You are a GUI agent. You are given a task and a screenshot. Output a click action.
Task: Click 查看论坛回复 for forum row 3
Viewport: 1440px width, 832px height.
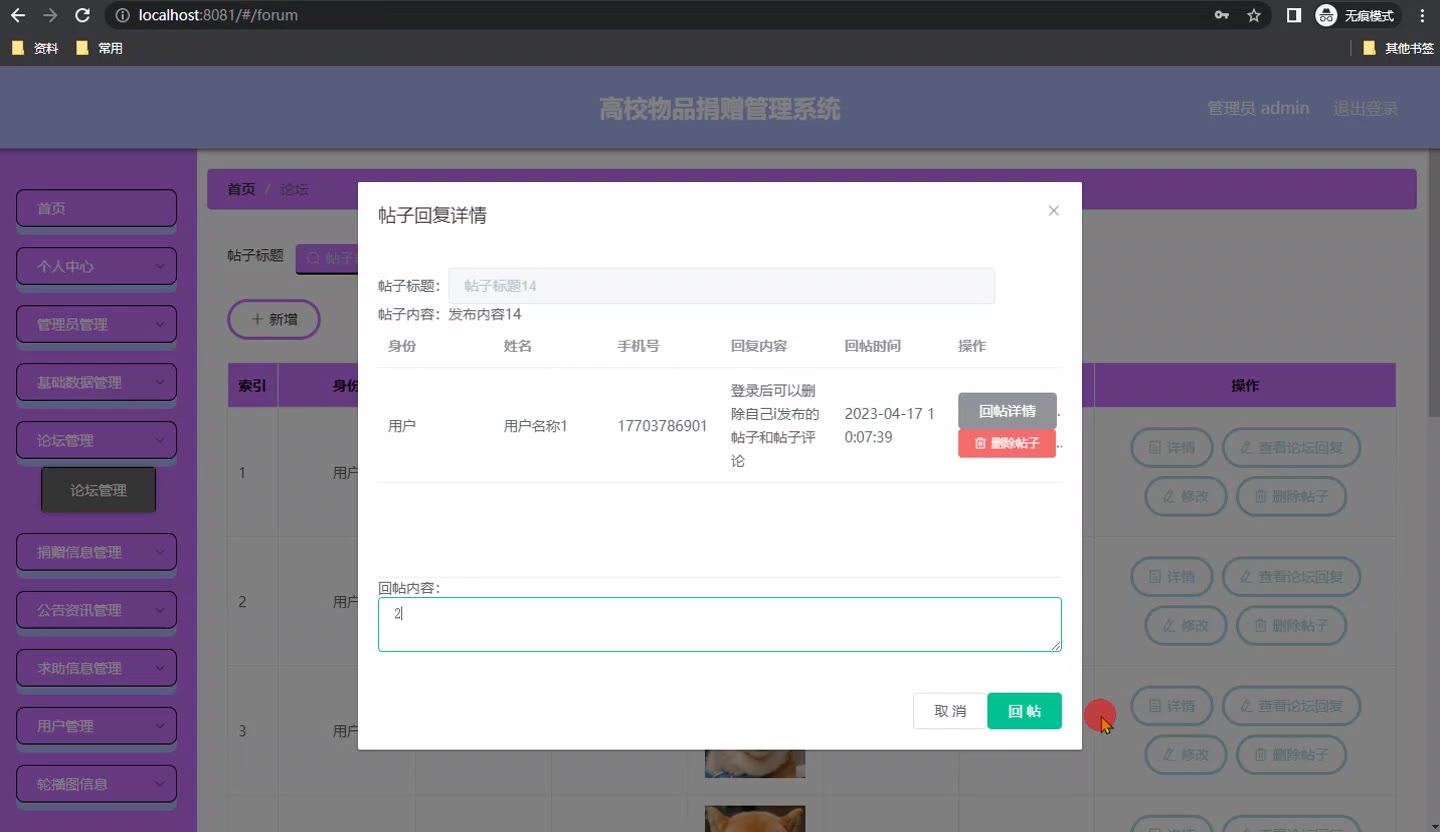click(x=1292, y=706)
